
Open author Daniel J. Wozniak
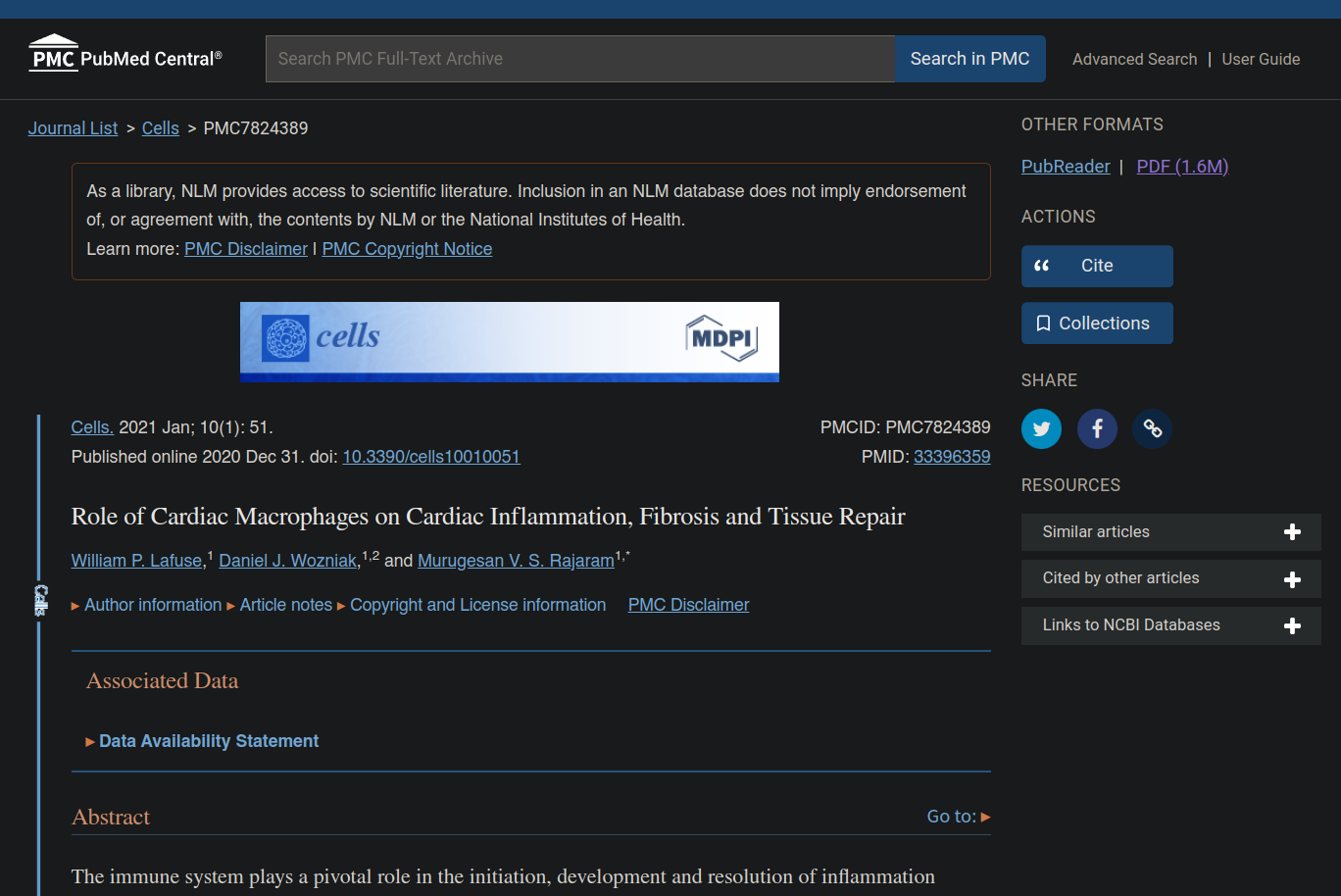[287, 561]
